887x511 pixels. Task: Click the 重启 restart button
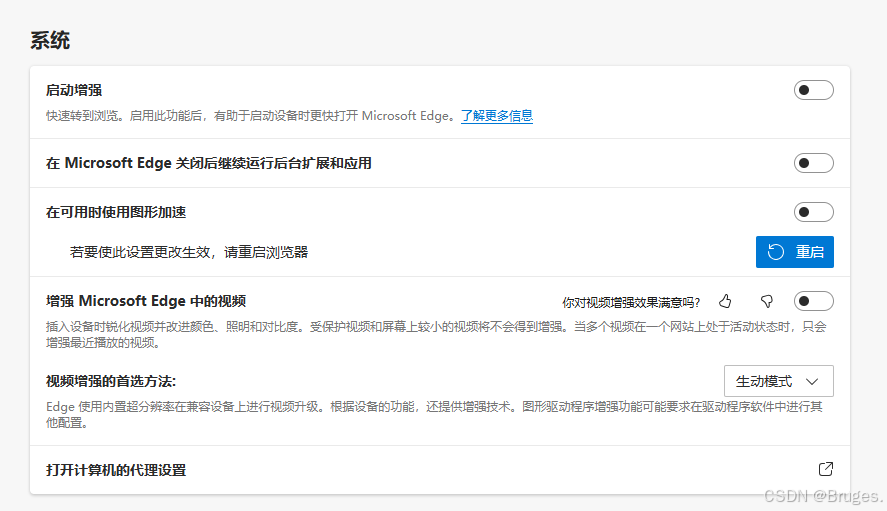click(795, 252)
